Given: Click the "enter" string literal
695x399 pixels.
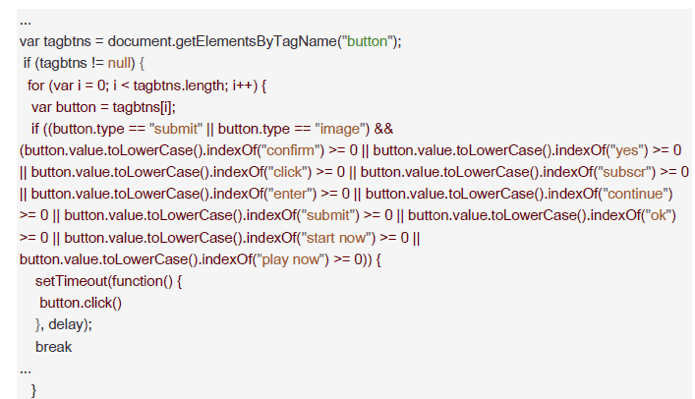Looking at the screenshot, I should (x=291, y=194).
